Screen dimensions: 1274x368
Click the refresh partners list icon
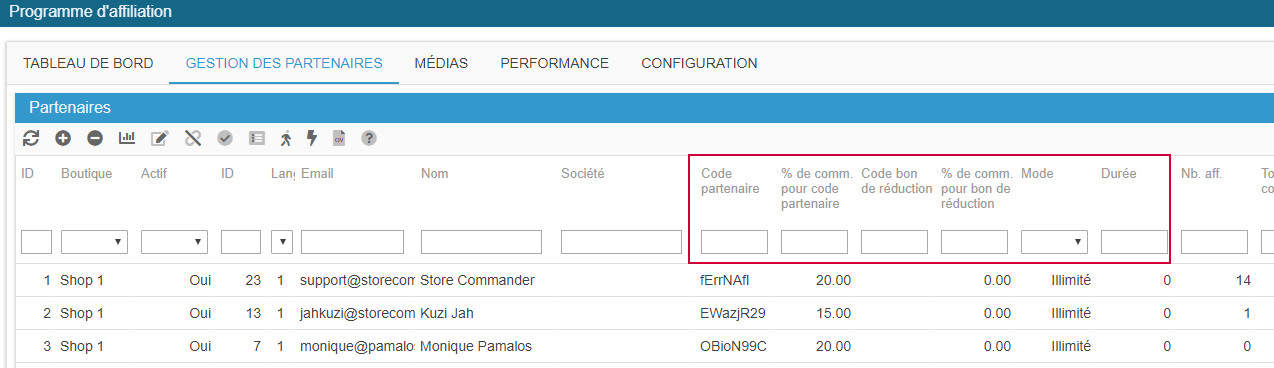click(x=31, y=138)
